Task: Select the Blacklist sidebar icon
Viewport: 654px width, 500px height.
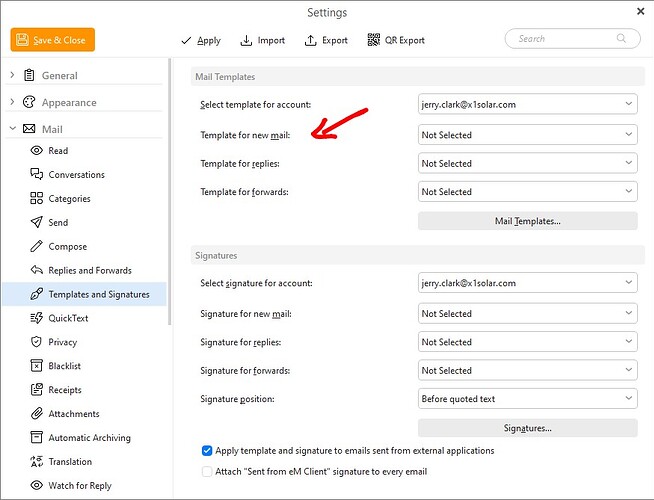Action: 37,366
